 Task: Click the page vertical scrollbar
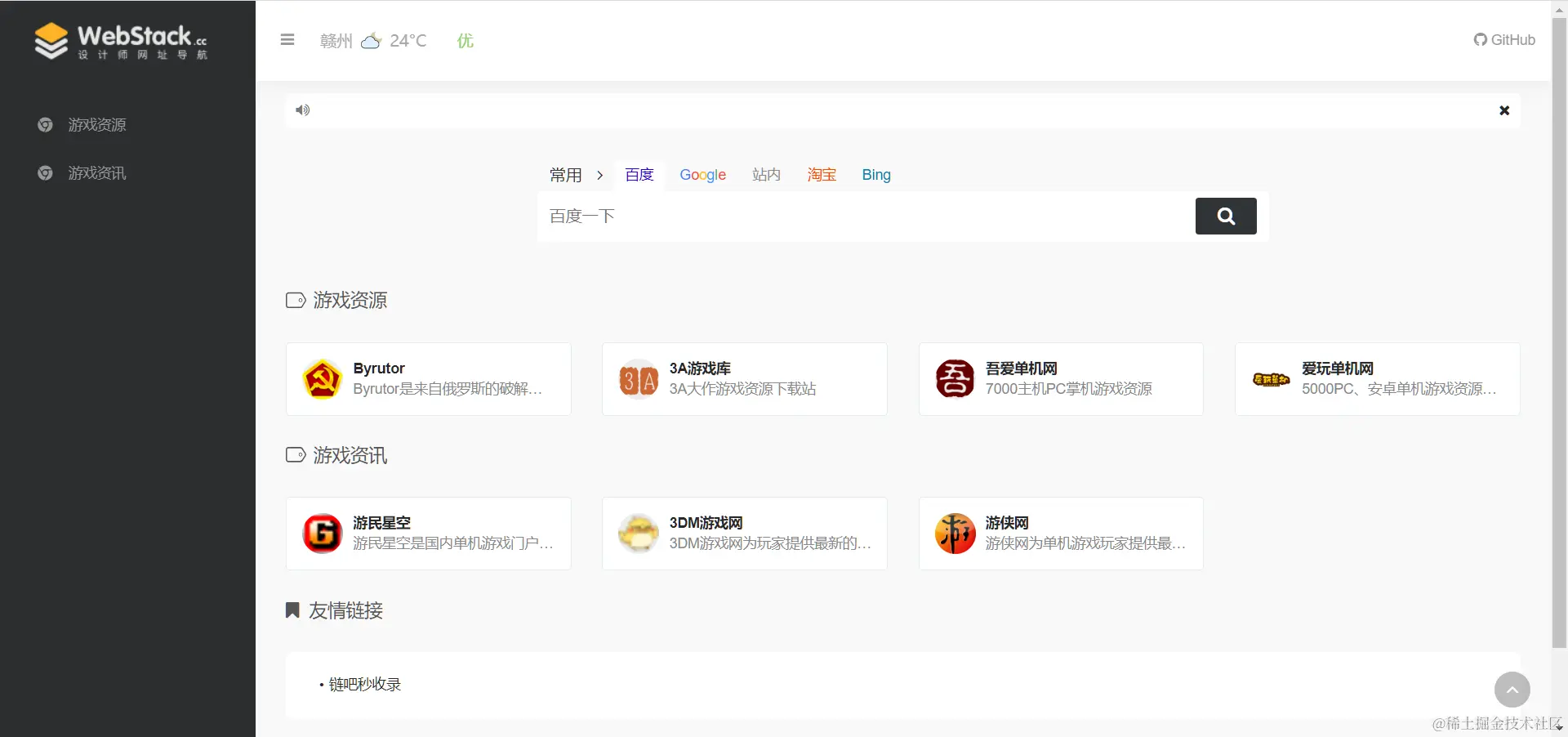pos(1559,332)
